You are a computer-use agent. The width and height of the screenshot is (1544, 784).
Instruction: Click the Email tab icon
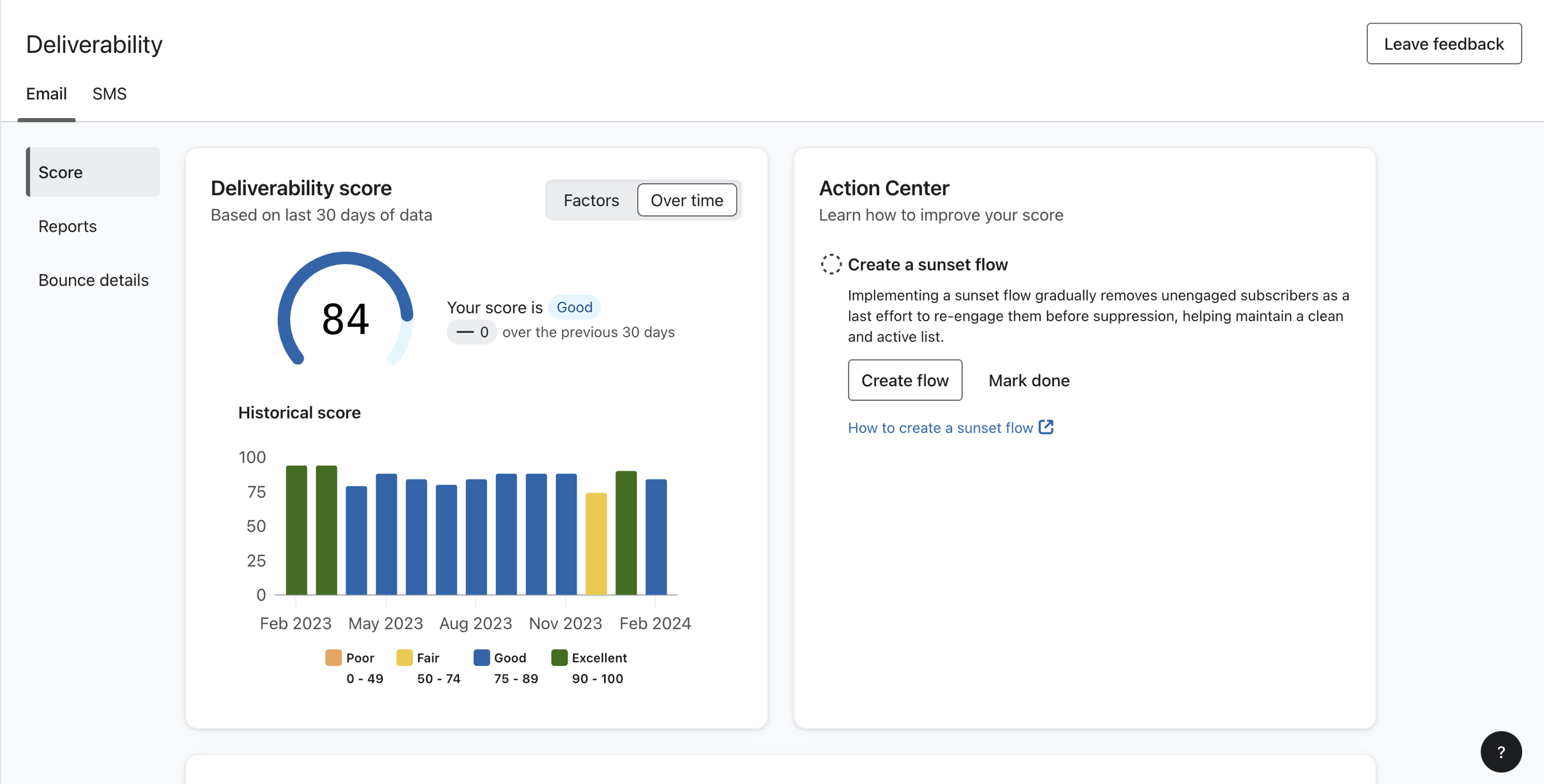(46, 92)
